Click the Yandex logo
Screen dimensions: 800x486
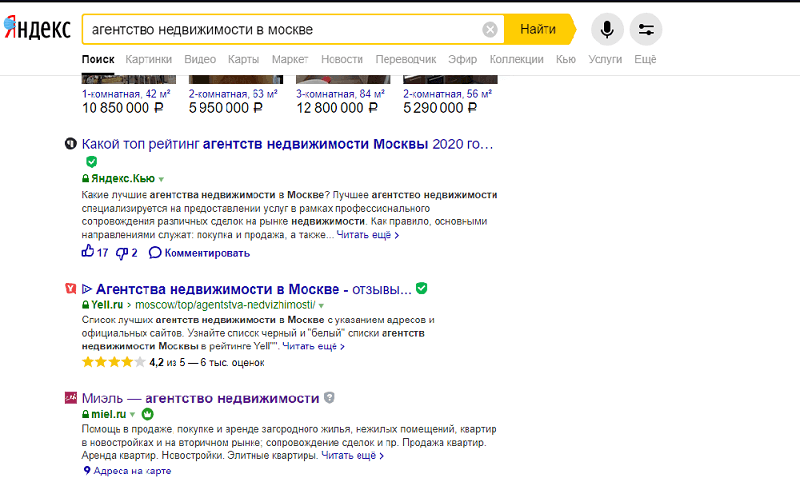[37, 28]
